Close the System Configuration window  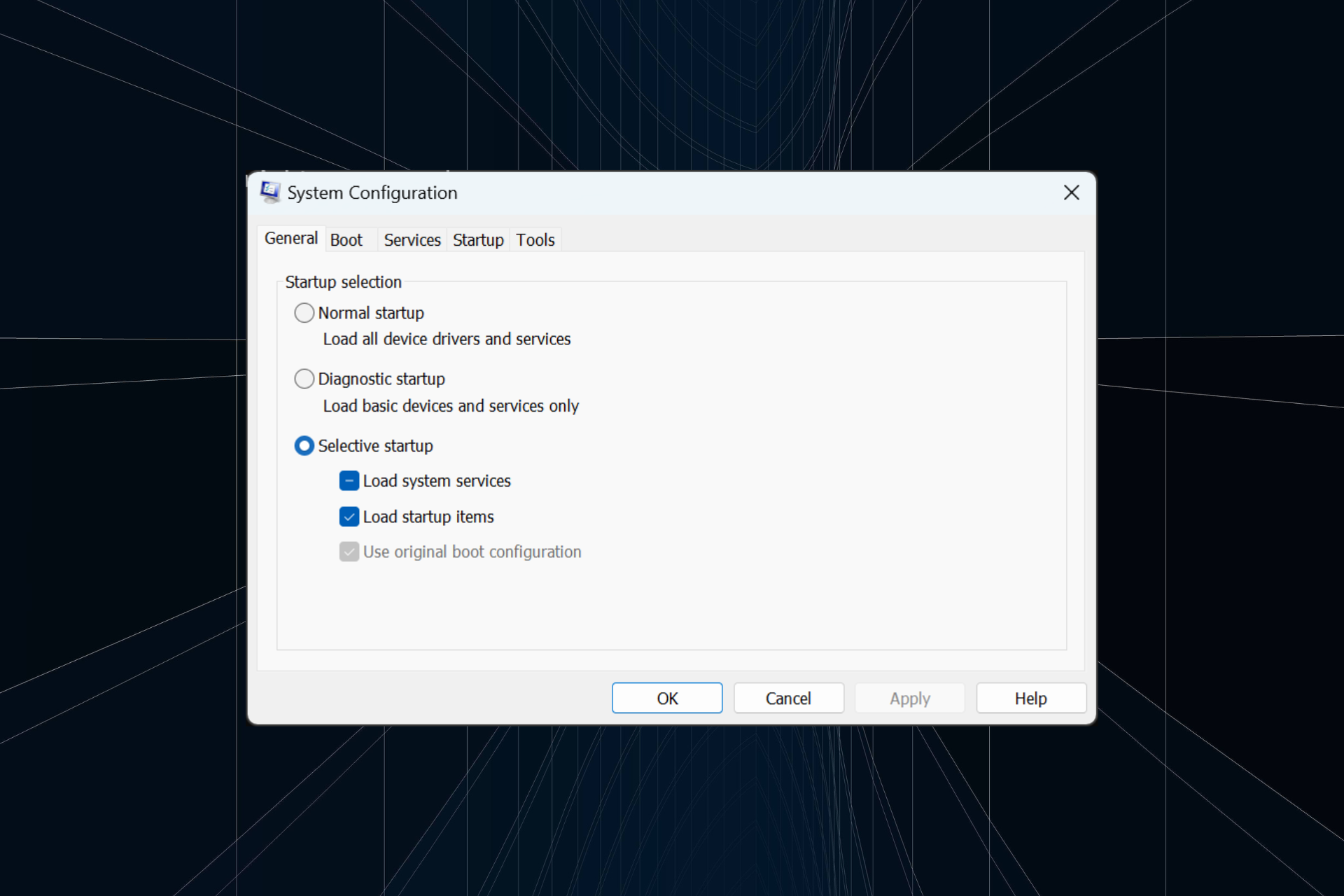coord(1072,192)
